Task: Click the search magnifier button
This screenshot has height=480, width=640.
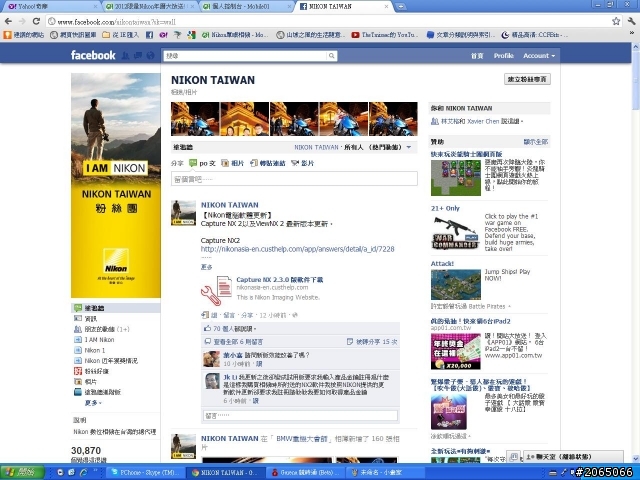Action: (x=332, y=56)
